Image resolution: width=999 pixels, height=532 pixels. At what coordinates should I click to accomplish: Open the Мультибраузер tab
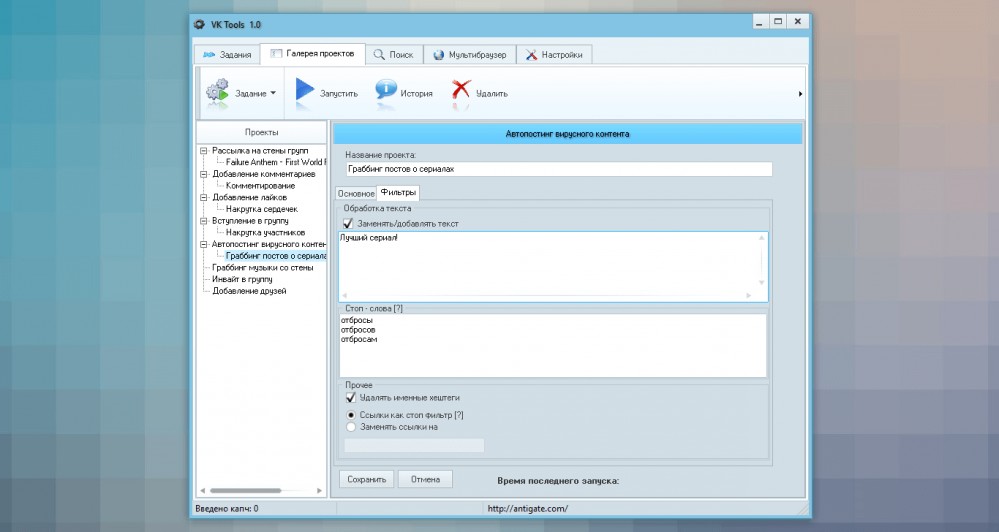pos(470,55)
